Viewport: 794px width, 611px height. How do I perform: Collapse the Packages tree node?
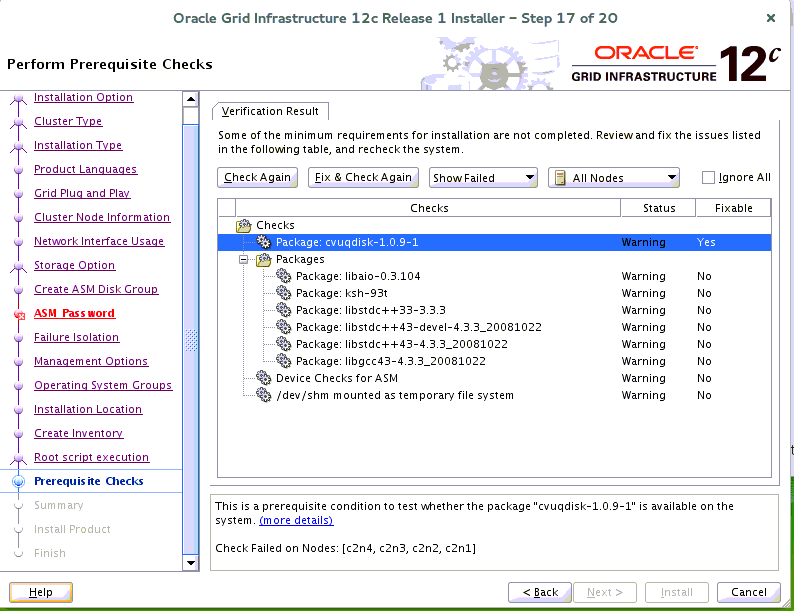(244, 259)
